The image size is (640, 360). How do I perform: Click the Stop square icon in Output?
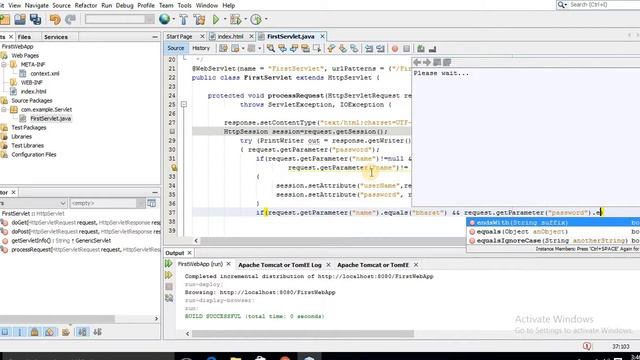169,287
